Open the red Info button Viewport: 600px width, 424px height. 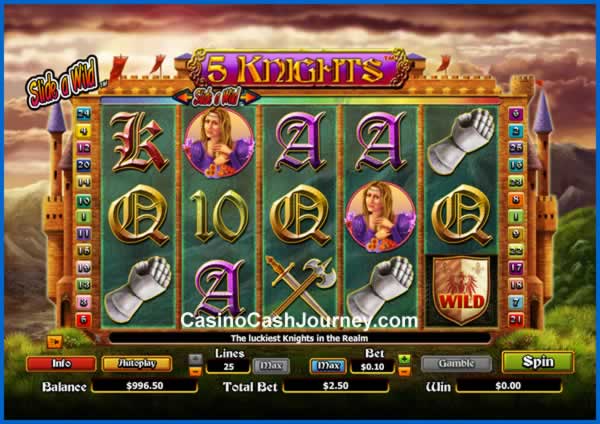61,364
